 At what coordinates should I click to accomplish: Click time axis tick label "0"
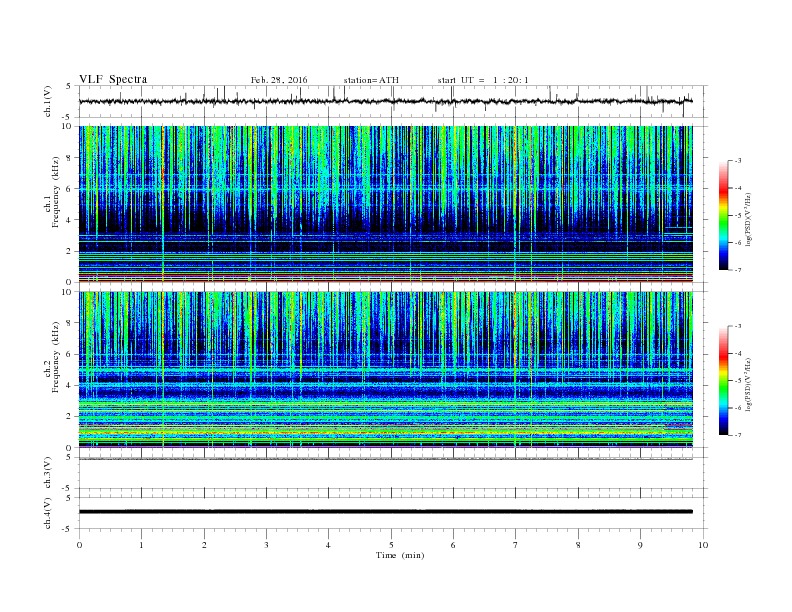pos(79,545)
